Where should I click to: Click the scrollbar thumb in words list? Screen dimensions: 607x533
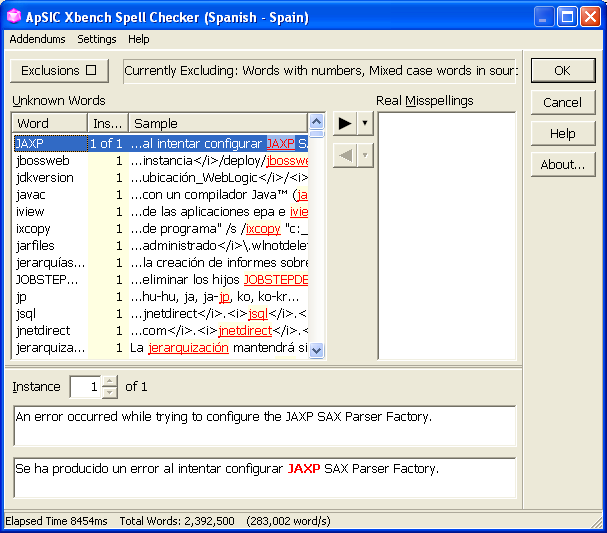click(317, 134)
